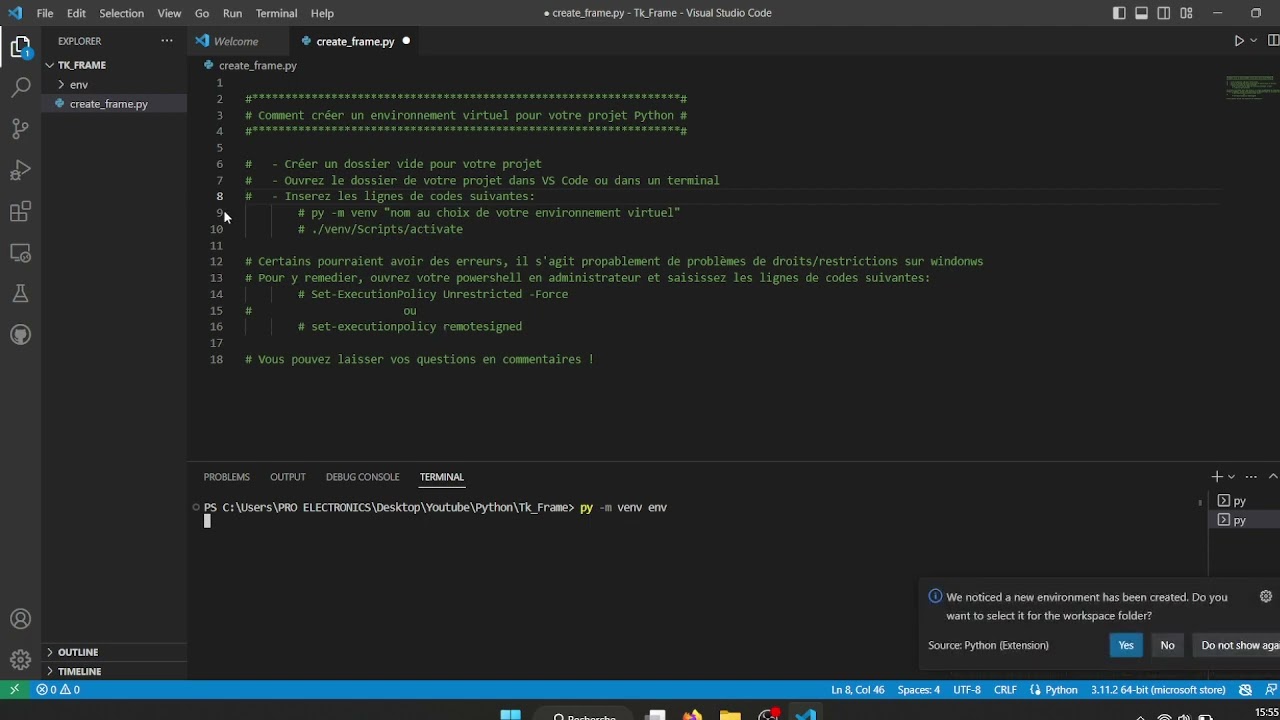Open errors and warnings count in status bar
The width and height of the screenshot is (1280, 720).
click(58, 689)
